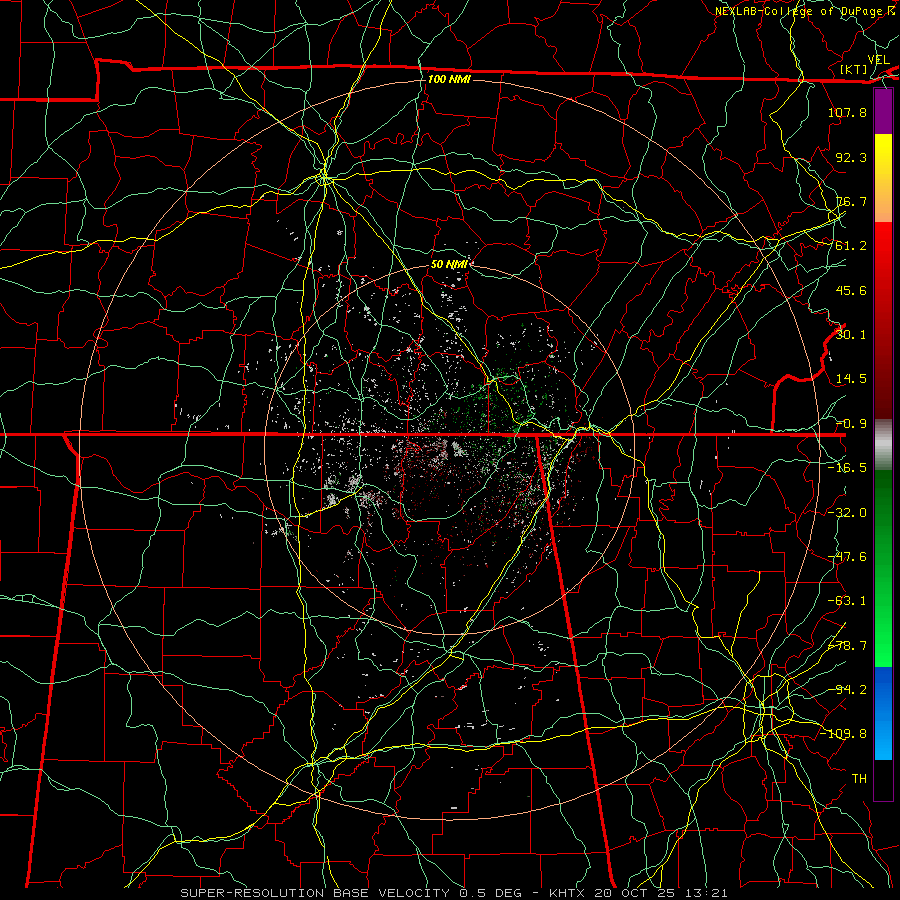This screenshot has width=900, height=900.
Task: Click the SUPER-RESOLUTION BASE VELOCITY caption text
Action: [315, 893]
